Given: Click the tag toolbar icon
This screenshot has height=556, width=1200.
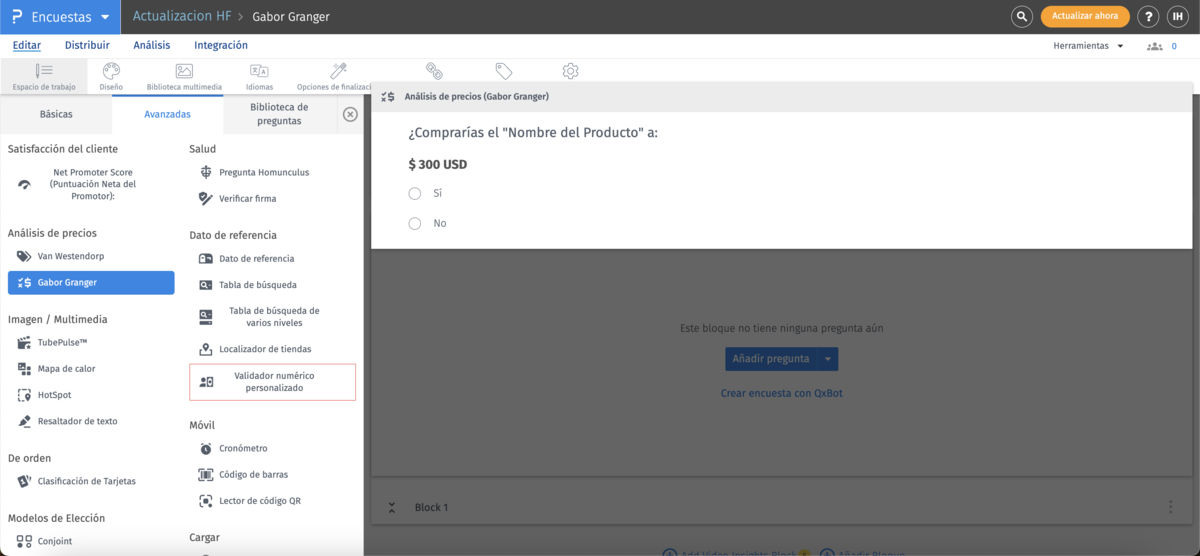Looking at the screenshot, I should click(x=504, y=71).
